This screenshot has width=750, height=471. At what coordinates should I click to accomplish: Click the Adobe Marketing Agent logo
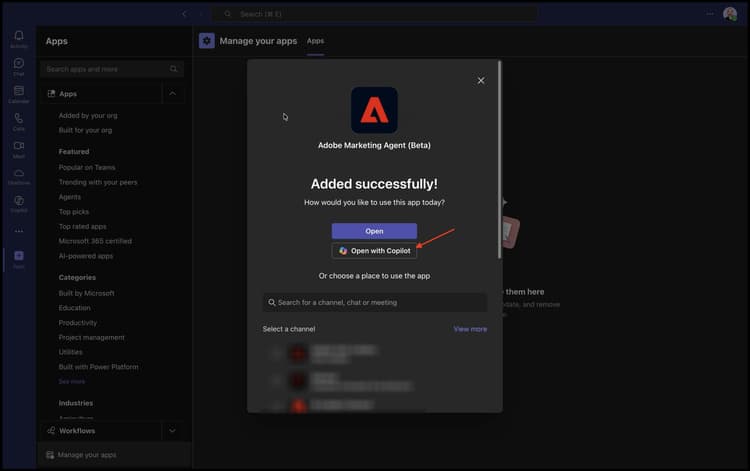click(374, 110)
